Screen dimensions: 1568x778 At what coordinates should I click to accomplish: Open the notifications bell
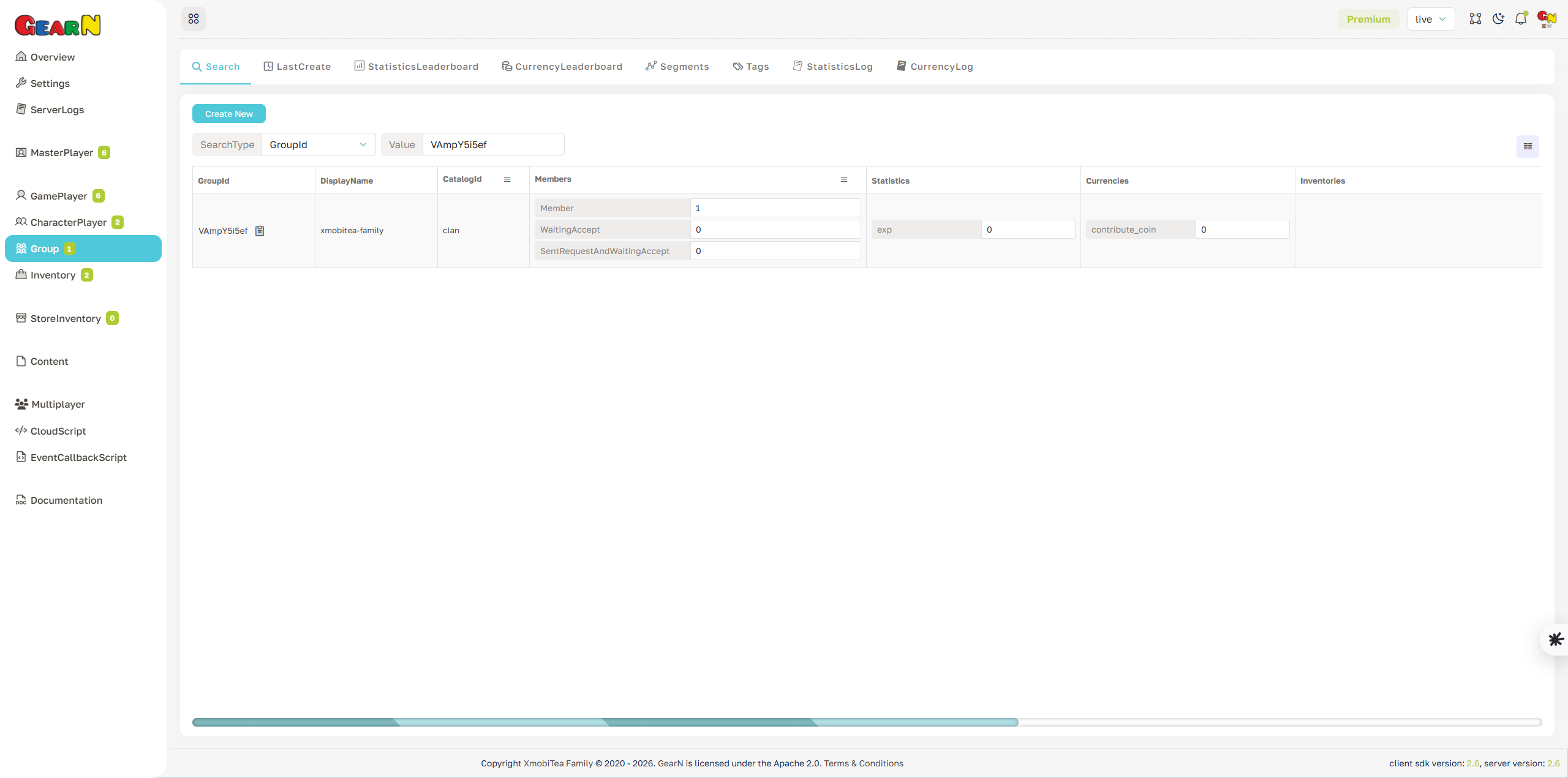[x=1521, y=18]
